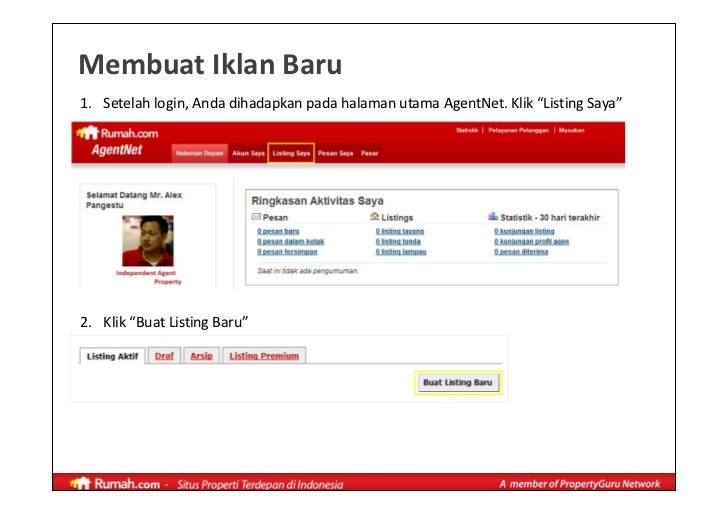Click the Pesan envelope icon

pyautogui.click(x=256, y=216)
